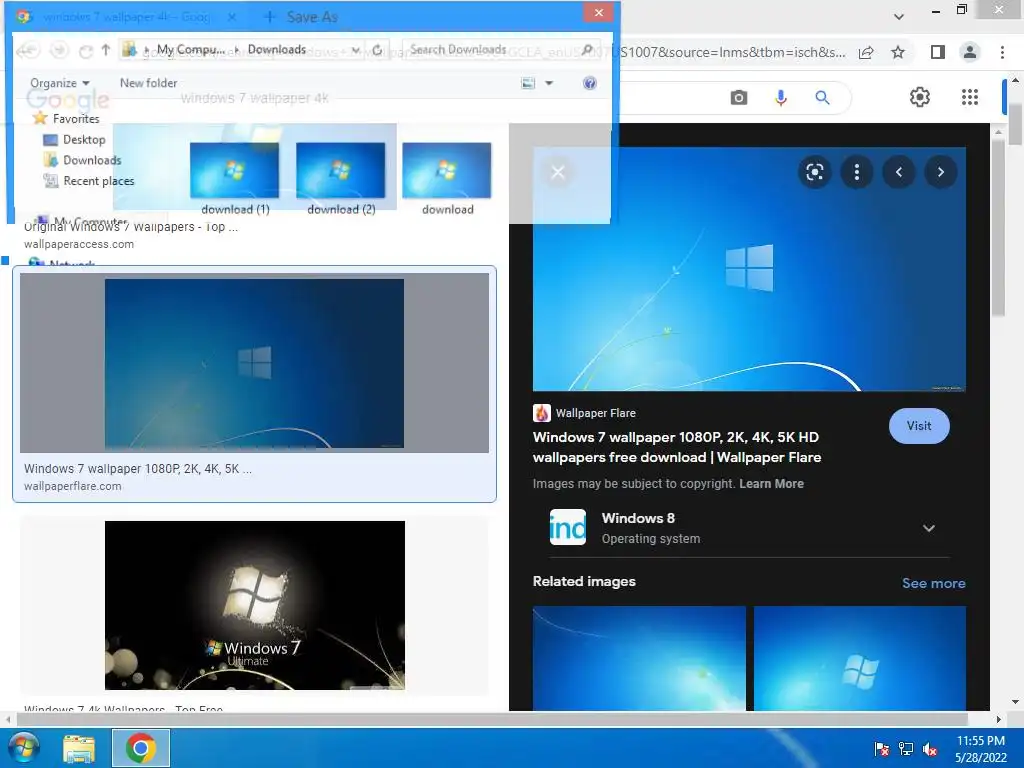The image size is (1024, 768).
Task: Toggle Chrome side panel icon
Action: (x=938, y=52)
